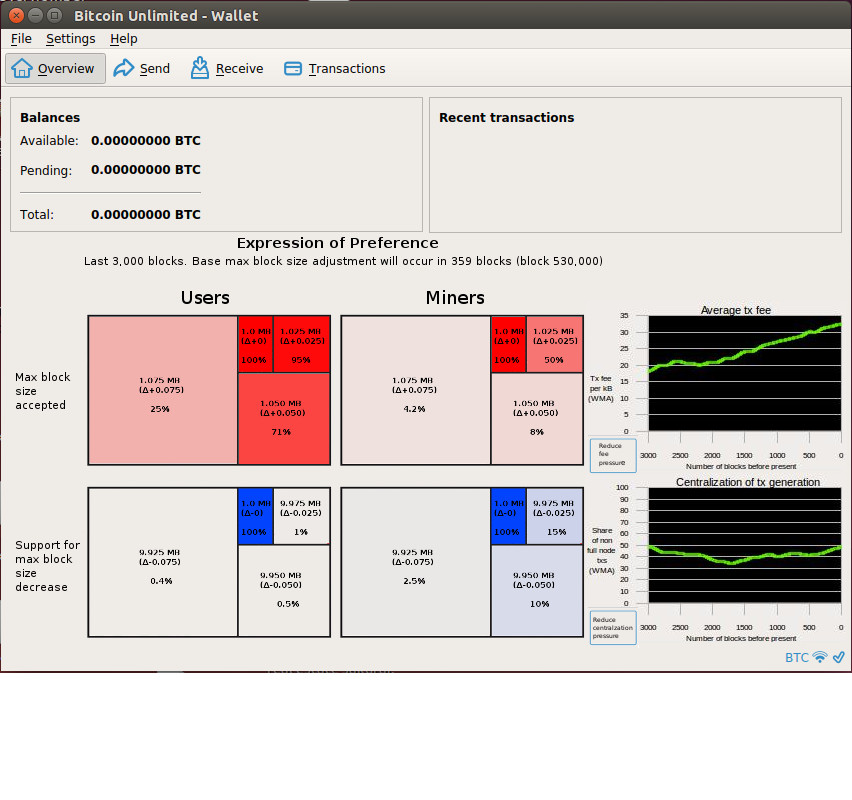Image resolution: width=852 pixels, height=800 pixels.
Task: Click the Pending balance value
Action: pos(146,170)
